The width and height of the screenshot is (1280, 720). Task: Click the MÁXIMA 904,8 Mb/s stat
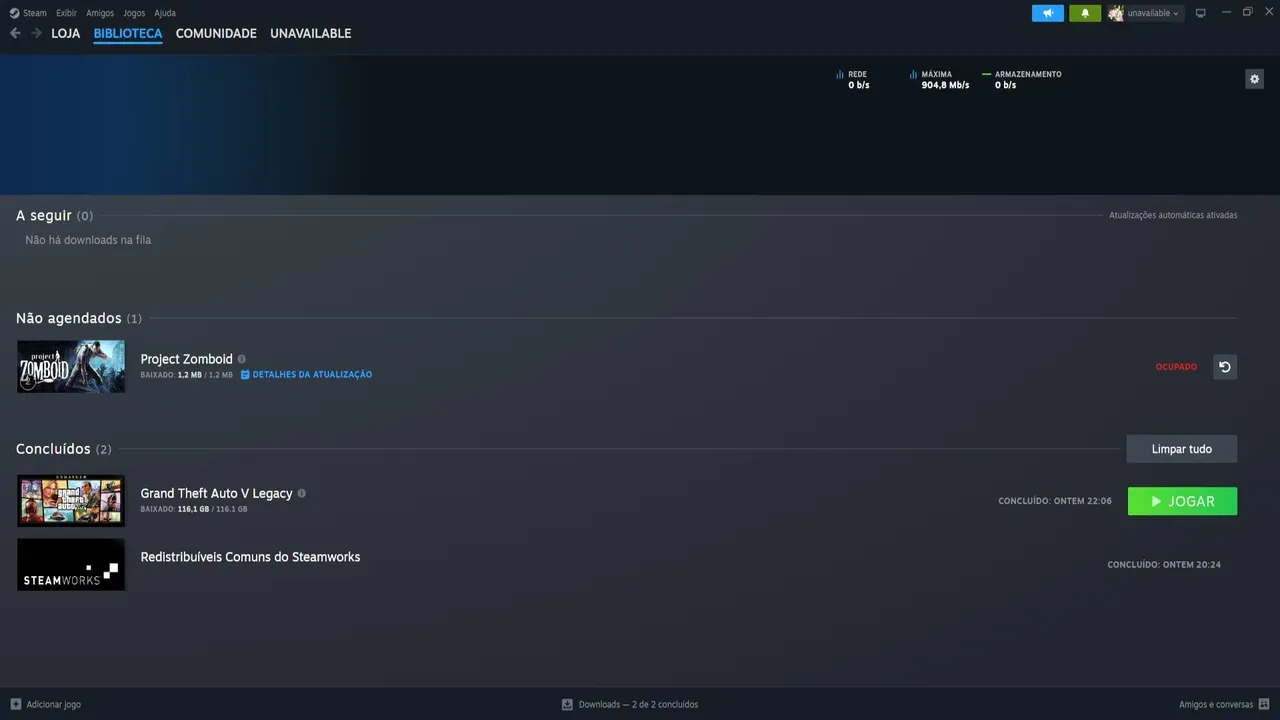pos(939,79)
